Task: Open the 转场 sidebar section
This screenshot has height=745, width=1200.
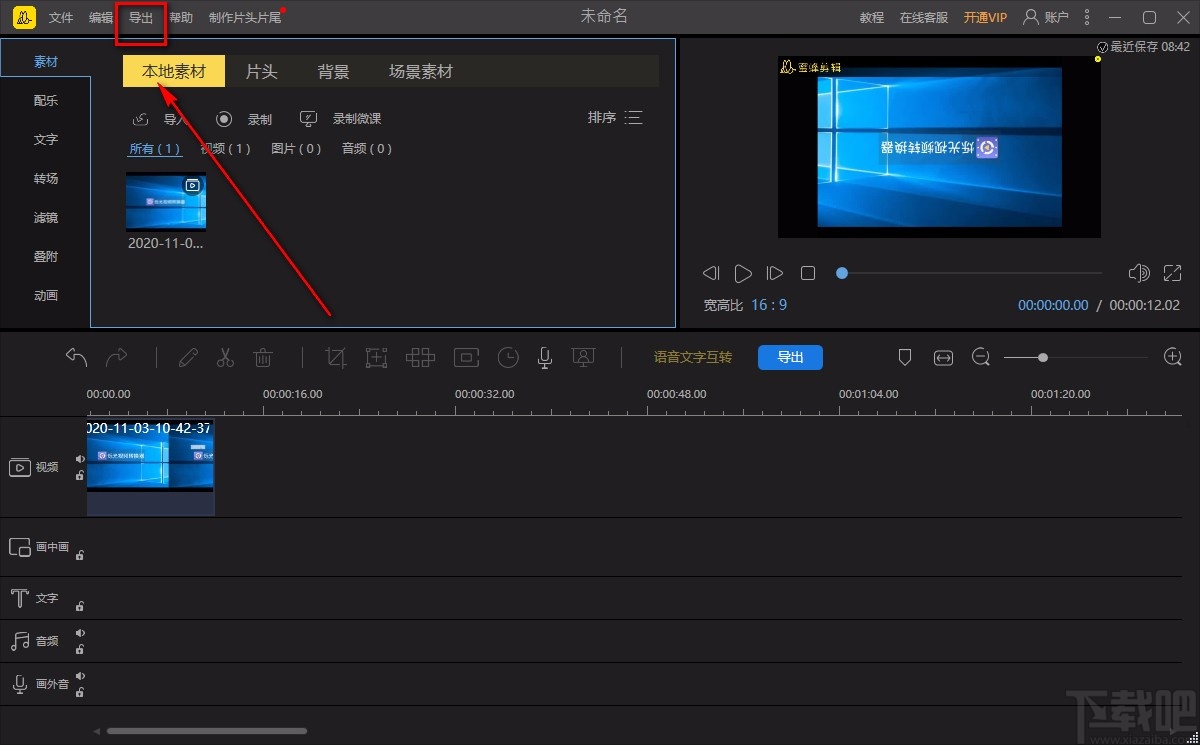Action: 45,178
